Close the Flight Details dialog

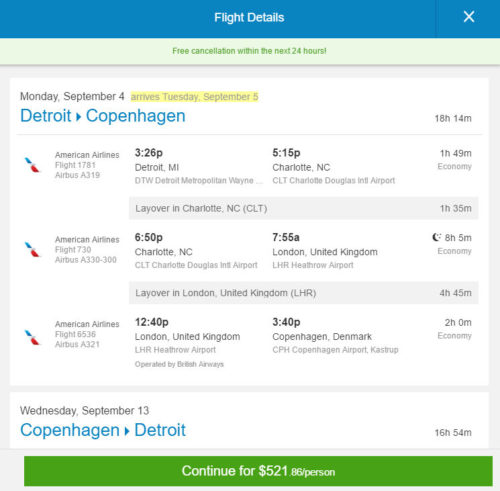469,16
